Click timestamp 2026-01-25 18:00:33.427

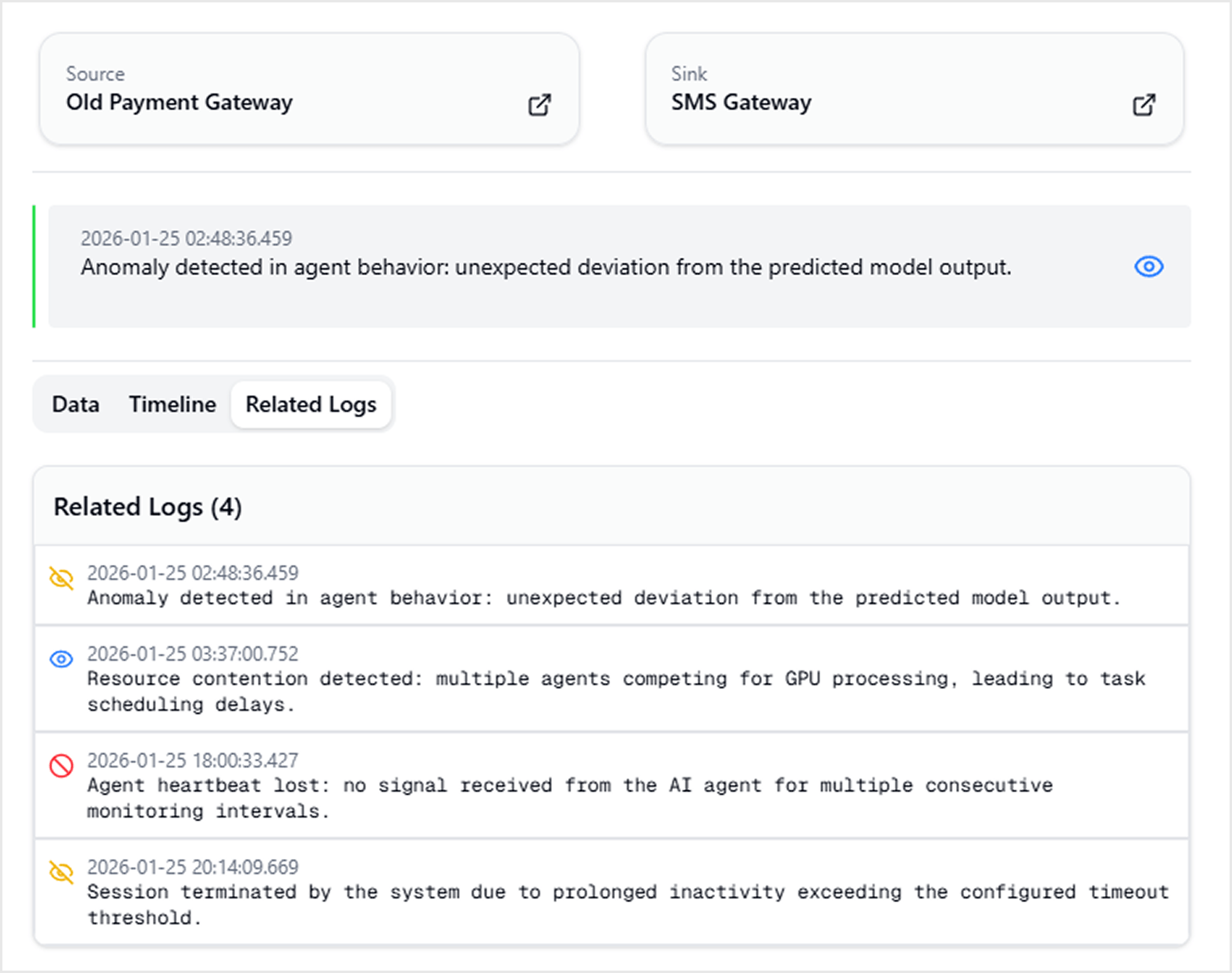(x=192, y=760)
